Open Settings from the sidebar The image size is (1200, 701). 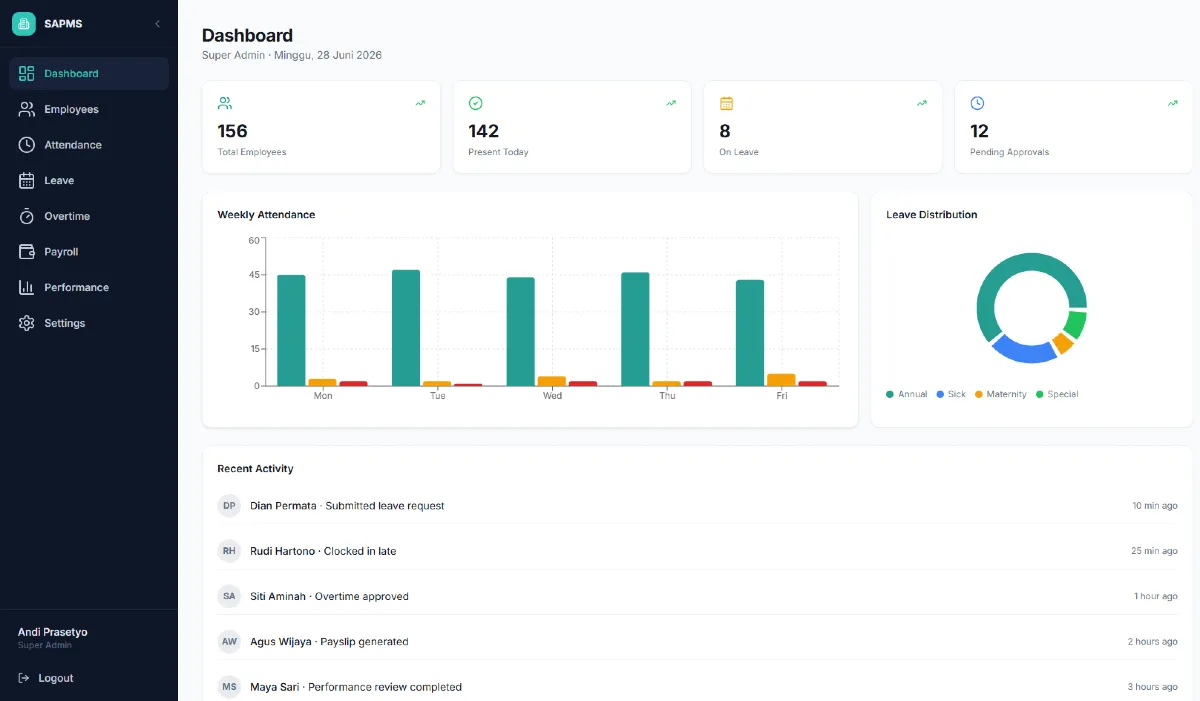coord(89,323)
